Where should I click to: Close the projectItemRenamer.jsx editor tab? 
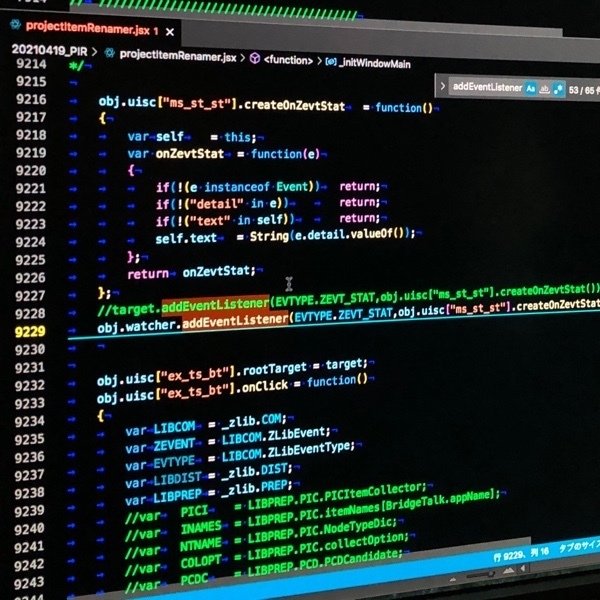coord(170,32)
